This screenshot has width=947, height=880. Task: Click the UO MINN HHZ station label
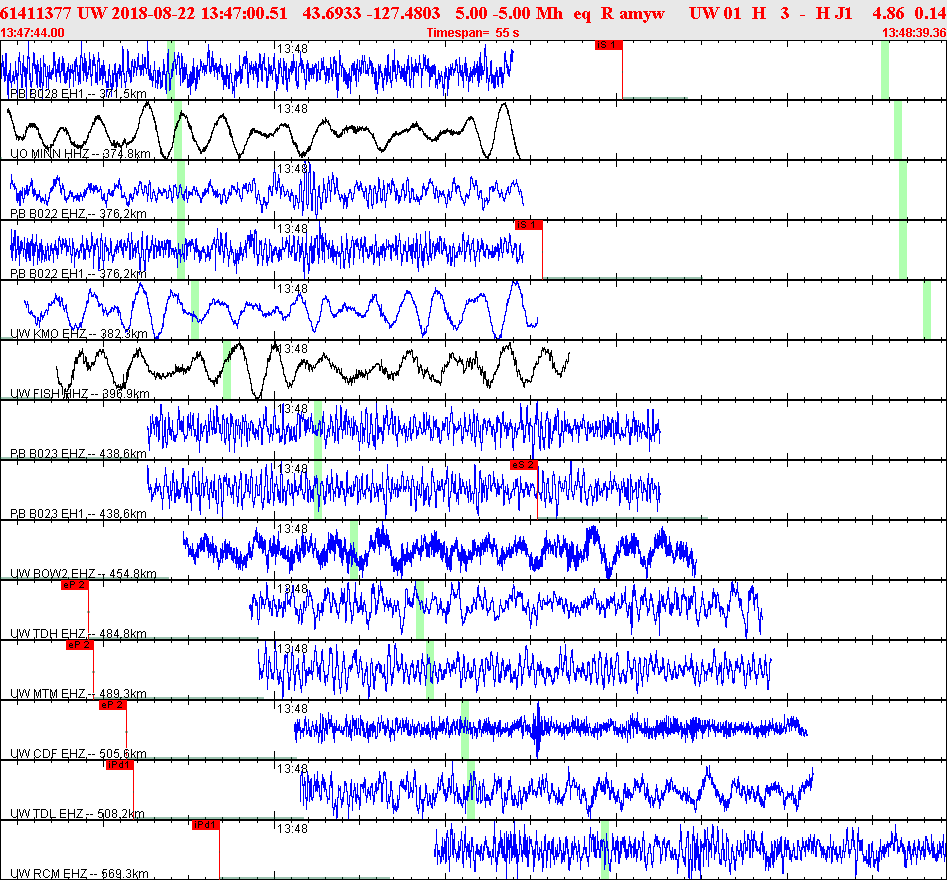tap(80, 153)
